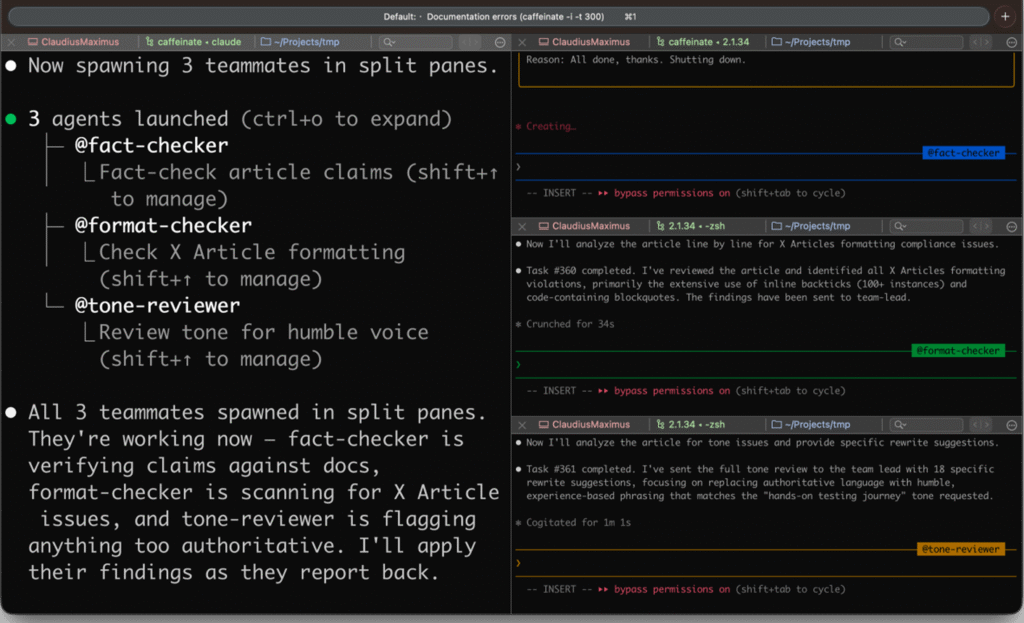1024x623 pixels.
Task: Click the red 'Creating…' status text
Action: tap(551, 127)
